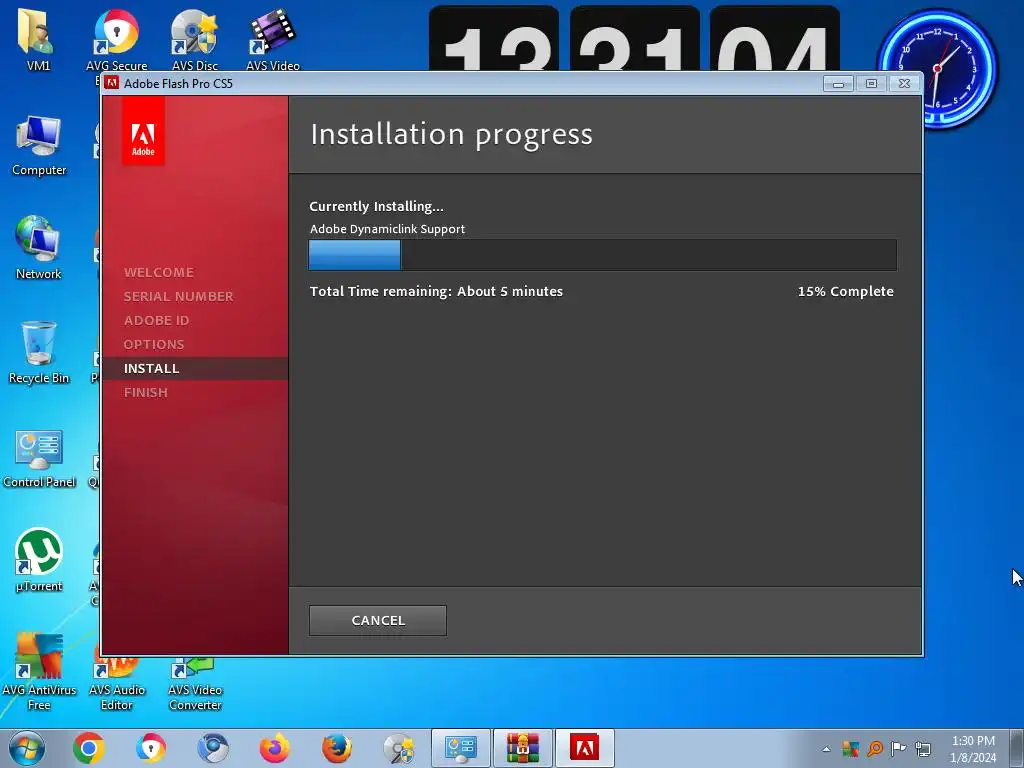Close the Adobe Flash Pro CS5 installer window
The height and width of the screenshot is (768, 1024).
coord(904,84)
